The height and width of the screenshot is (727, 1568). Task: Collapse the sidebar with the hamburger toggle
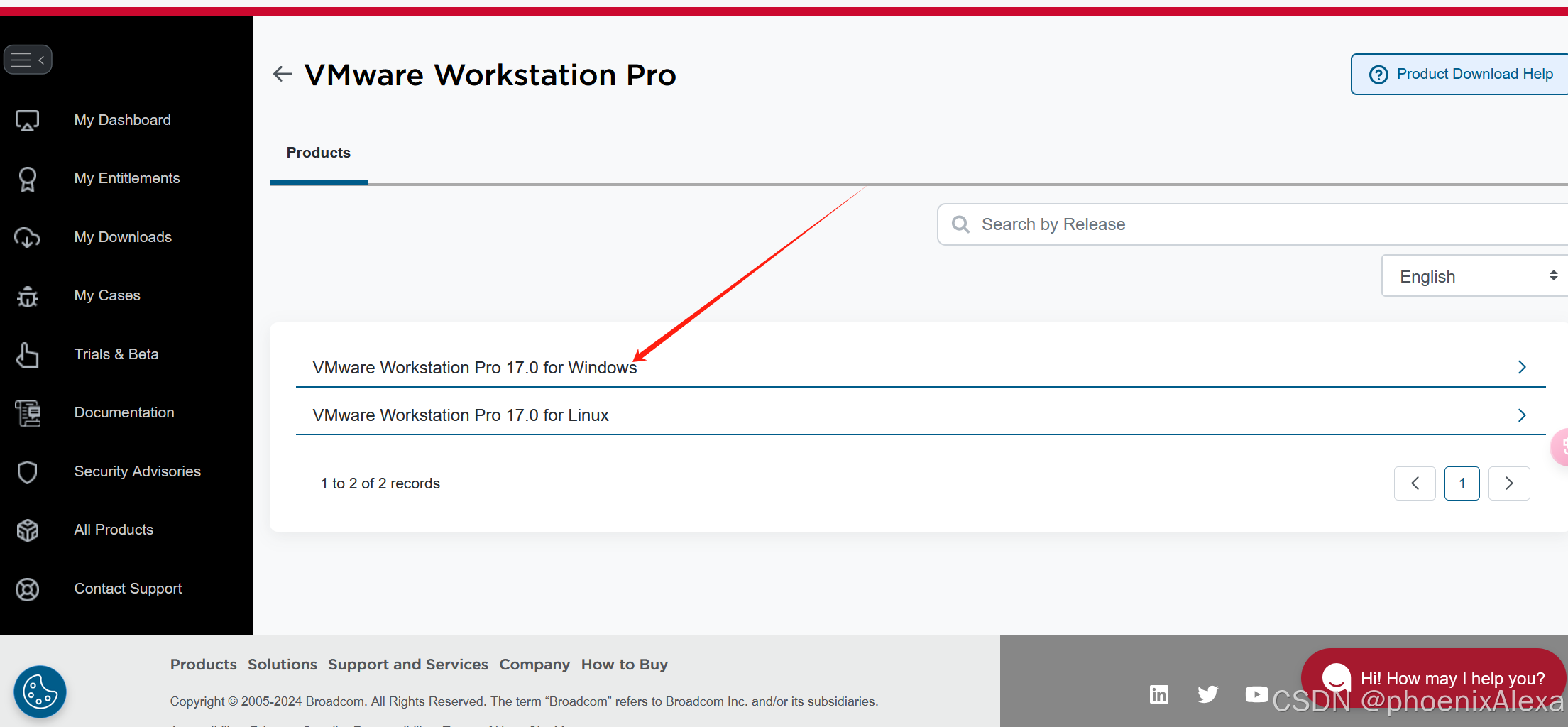(x=28, y=60)
